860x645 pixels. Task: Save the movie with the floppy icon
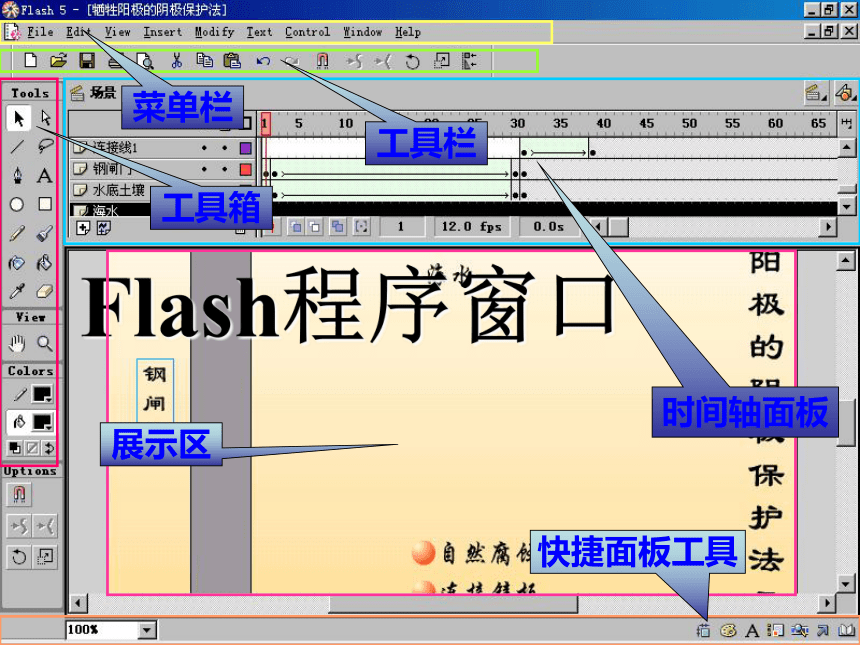pos(87,60)
